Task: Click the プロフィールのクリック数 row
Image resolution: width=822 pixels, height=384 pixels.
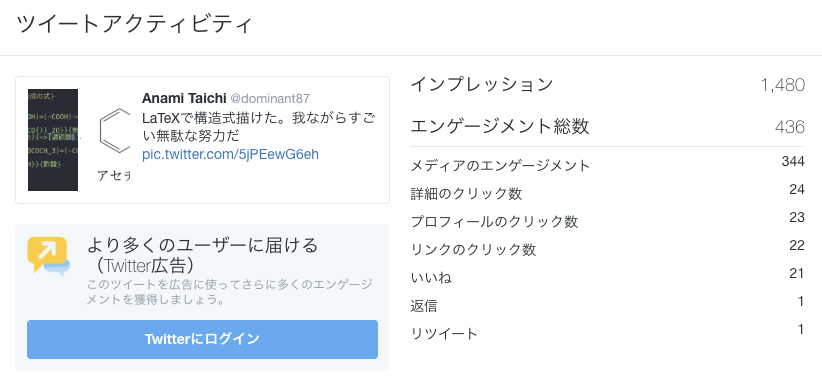Action: [607, 220]
